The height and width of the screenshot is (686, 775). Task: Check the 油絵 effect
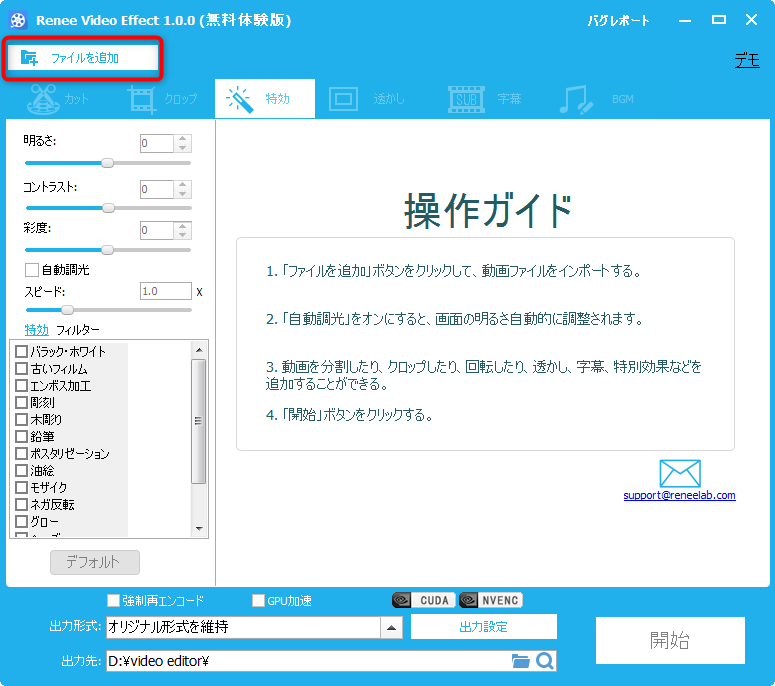21,471
